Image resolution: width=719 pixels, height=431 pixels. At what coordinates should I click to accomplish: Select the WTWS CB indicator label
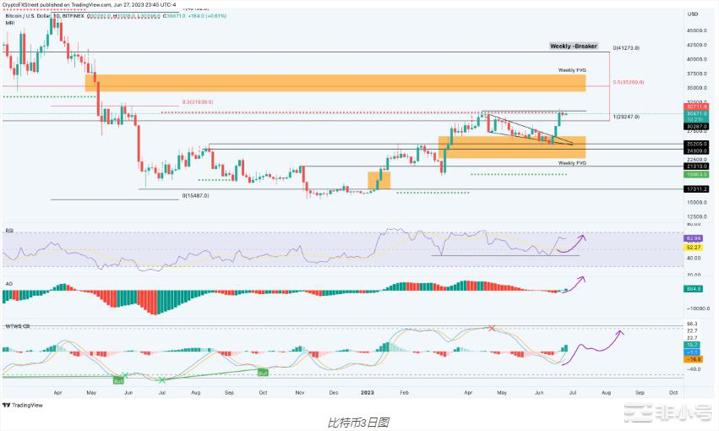click(15, 323)
